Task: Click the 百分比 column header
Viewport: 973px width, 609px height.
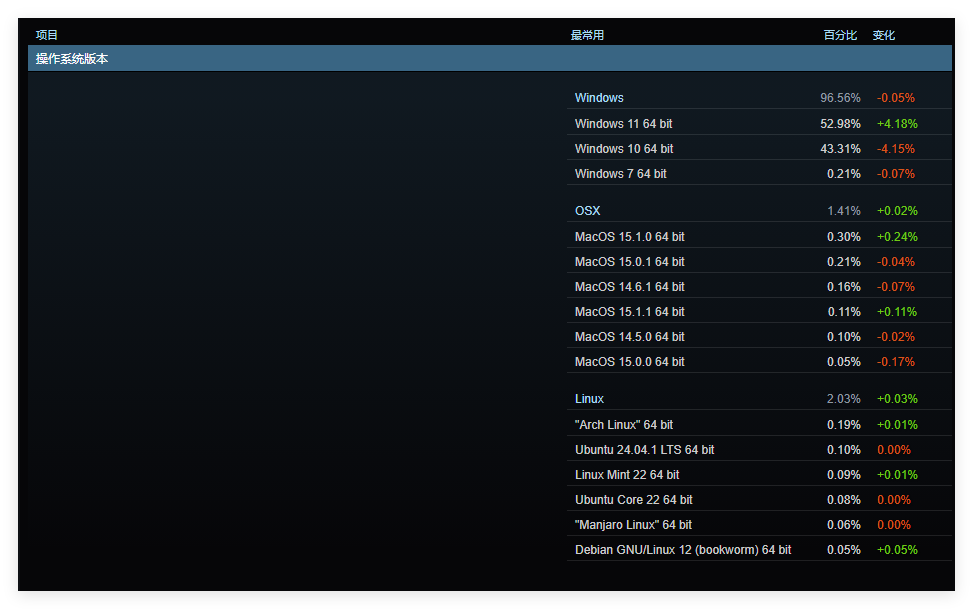Action: point(840,35)
